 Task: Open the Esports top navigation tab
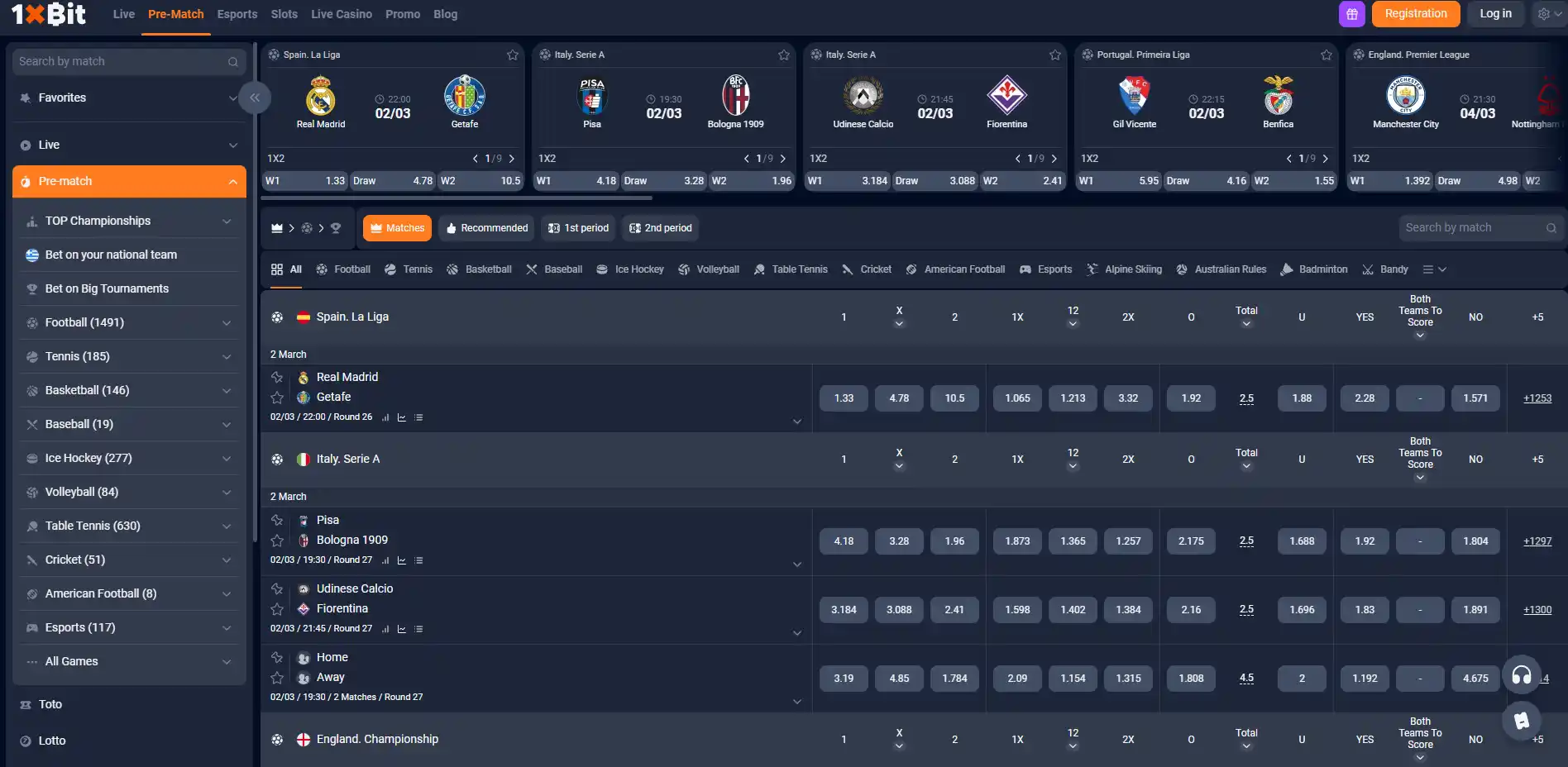pyautogui.click(x=237, y=14)
